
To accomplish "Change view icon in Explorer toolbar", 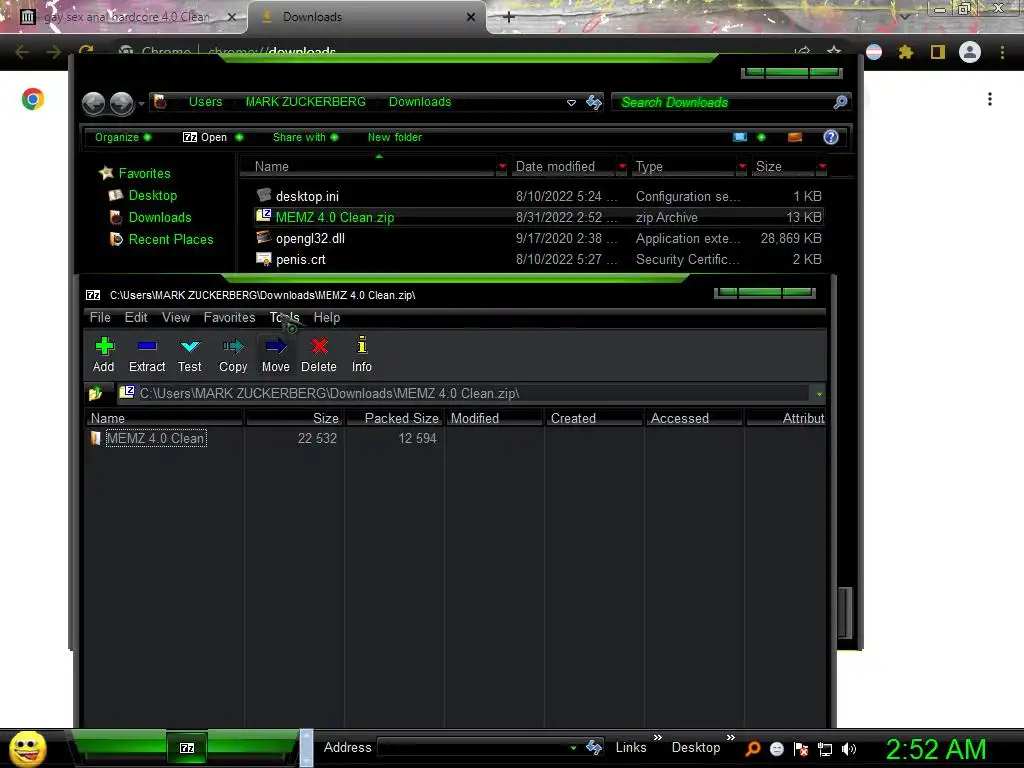I will (x=740, y=137).
